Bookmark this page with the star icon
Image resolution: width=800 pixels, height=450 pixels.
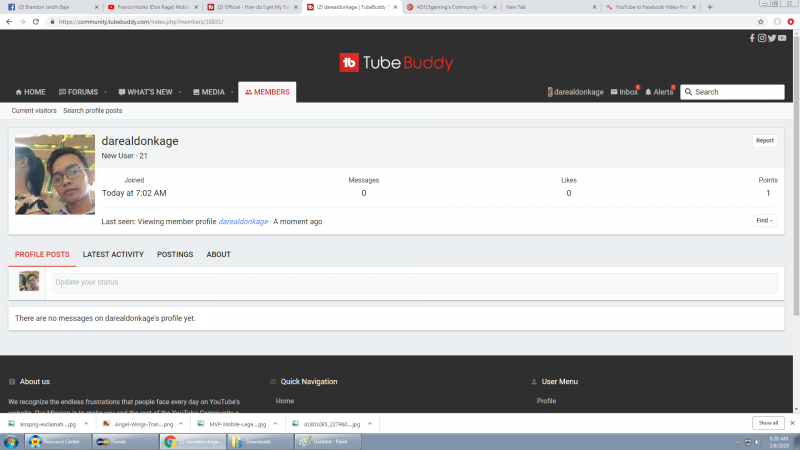tap(762, 21)
